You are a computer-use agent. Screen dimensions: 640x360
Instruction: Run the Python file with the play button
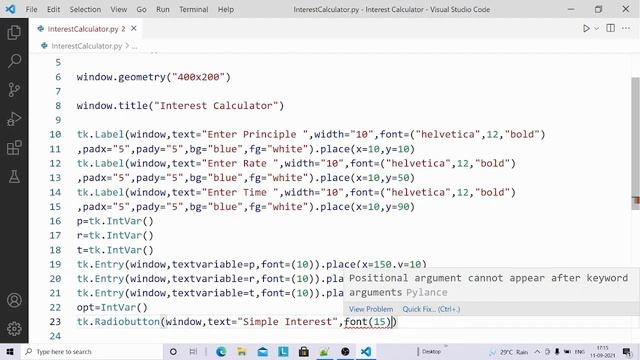click(x=586, y=28)
